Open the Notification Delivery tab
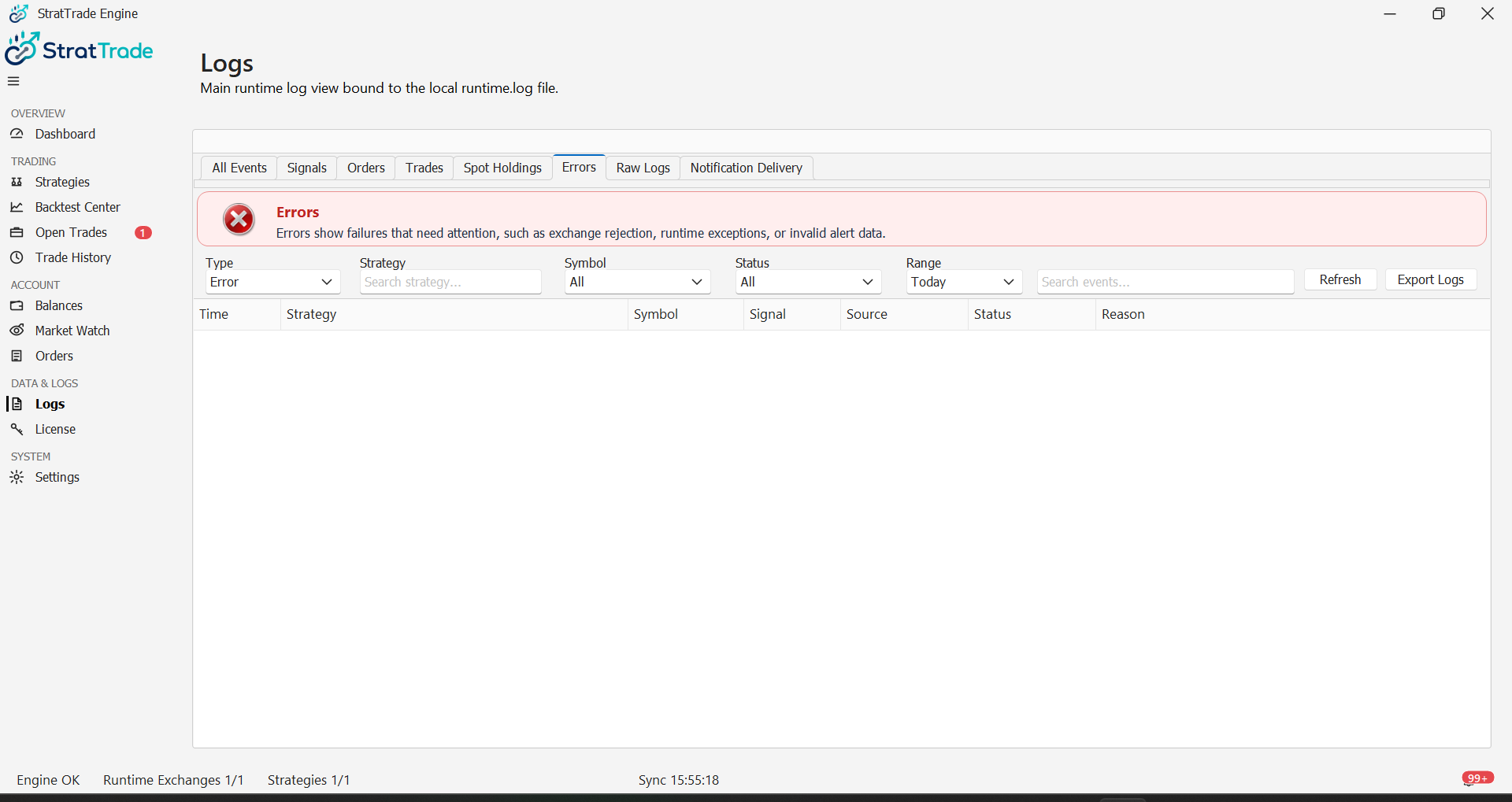The height and width of the screenshot is (802, 1512). coord(747,168)
